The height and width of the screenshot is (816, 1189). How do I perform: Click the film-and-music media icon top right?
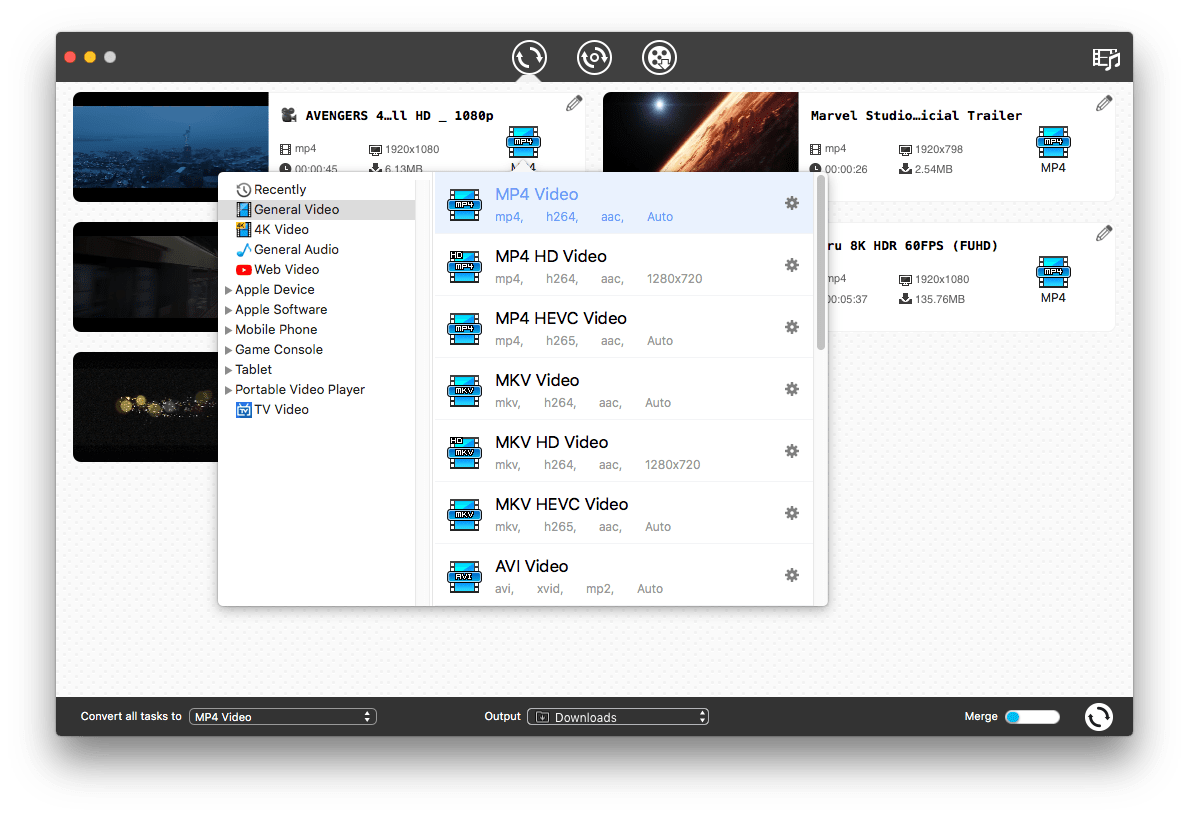1106,59
